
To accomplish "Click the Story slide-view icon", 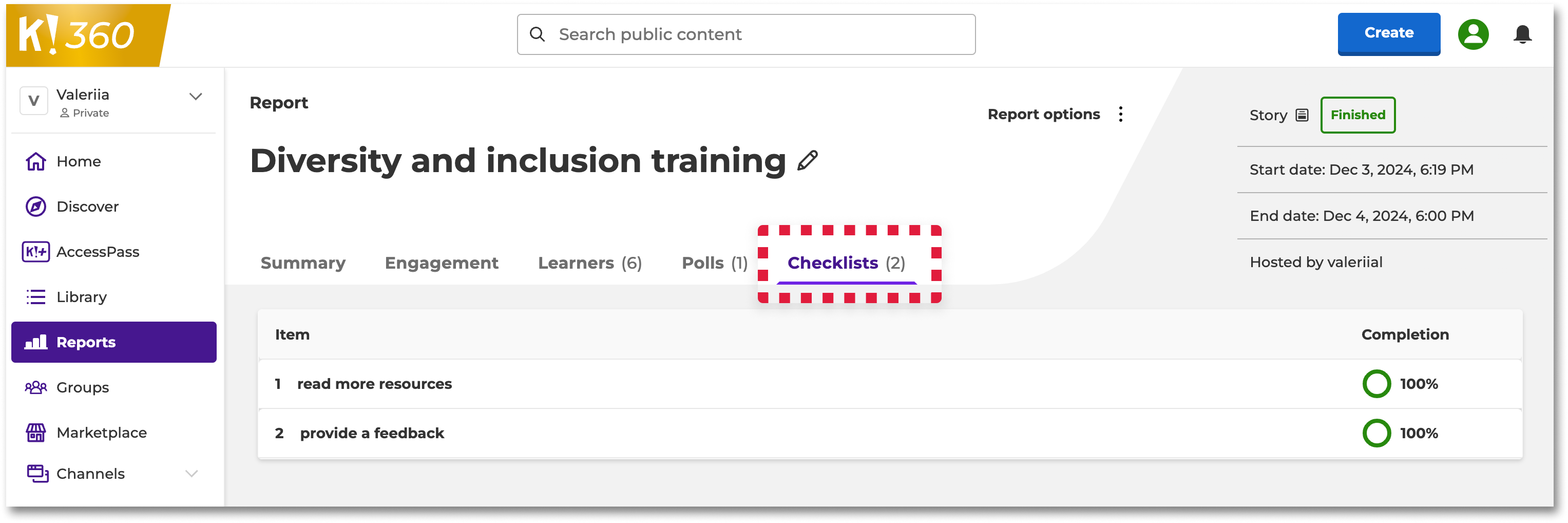I will click(1302, 115).
